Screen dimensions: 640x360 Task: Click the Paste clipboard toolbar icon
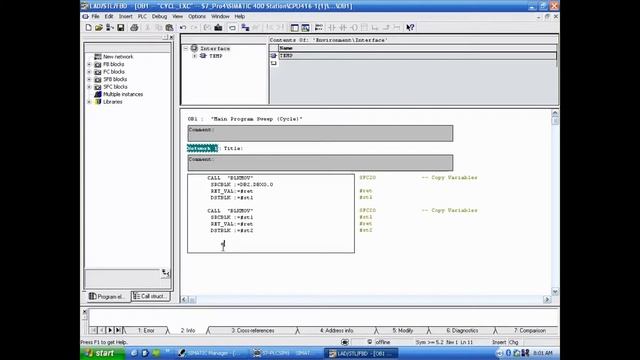click(169, 27)
